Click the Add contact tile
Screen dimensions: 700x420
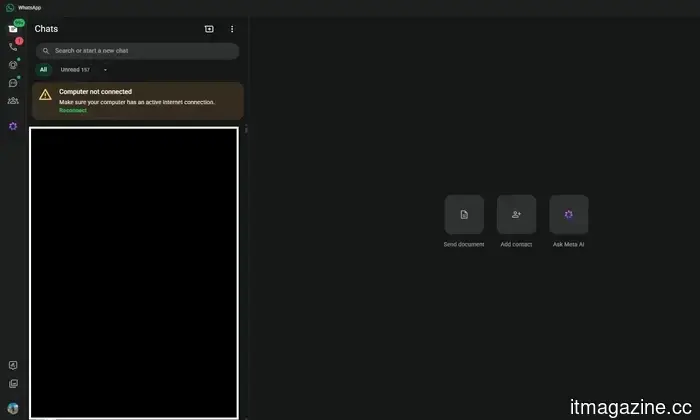coord(516,215)
